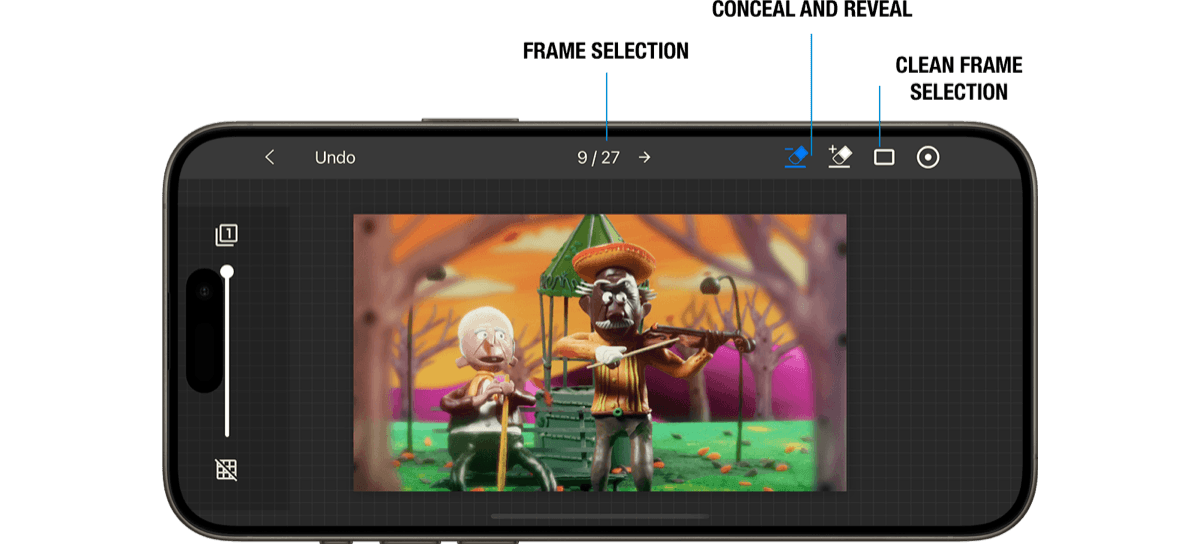The width and height of the screenshot is (1200, 544).
Task: Select the Reveal eraser plus tool
Action: coord(839,157)
